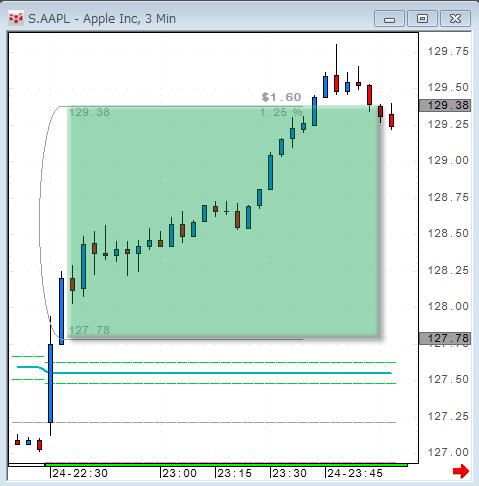Click the chart application icon in title bar
This screenshot has height=486, width=479.
click(x=16, y=19)
